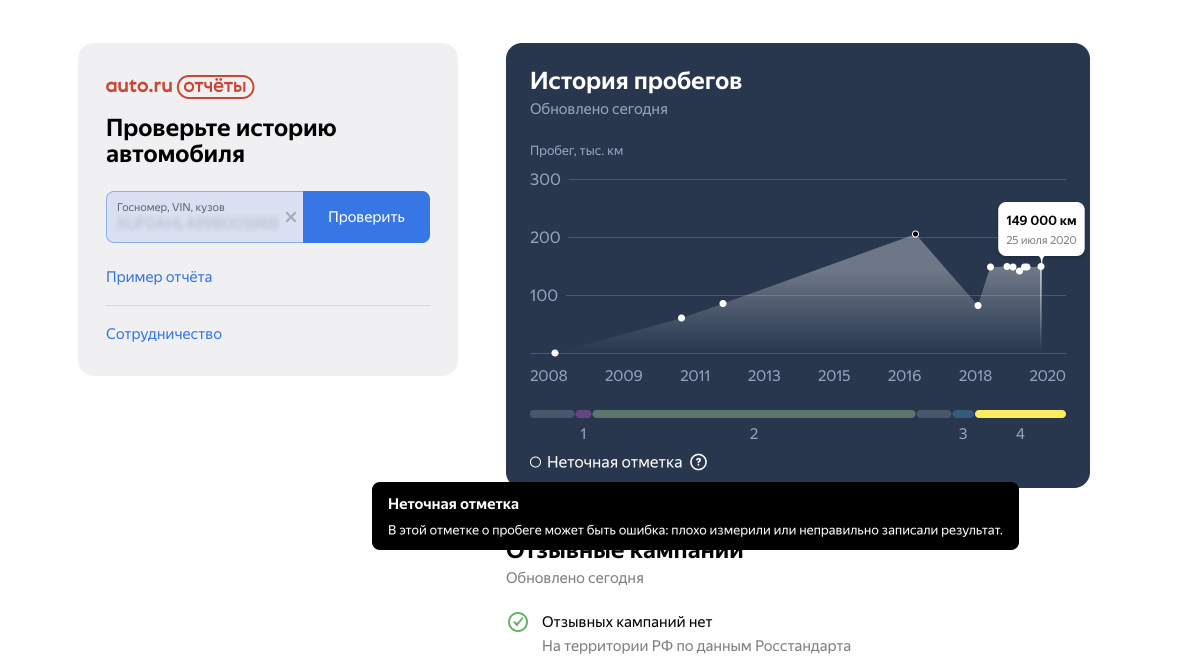
Task: Click the Отчёты badge next to logo
Action: (x=216, y=86)
